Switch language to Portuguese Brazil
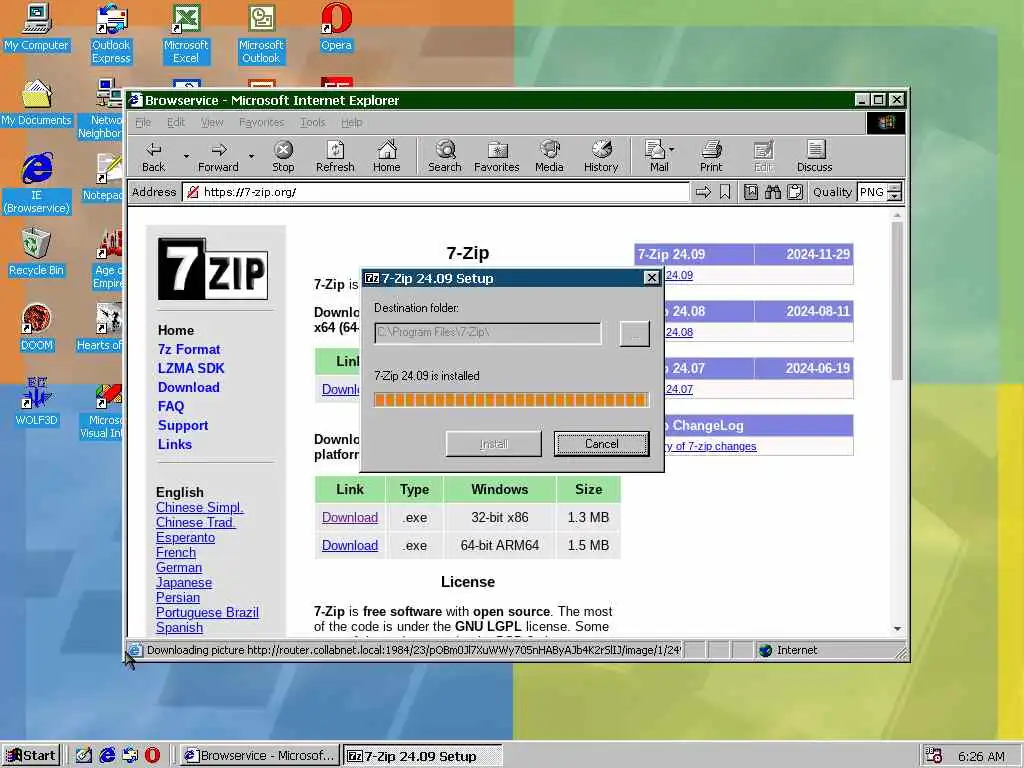Screen dimensions: 1024x768 click(207, 613)
